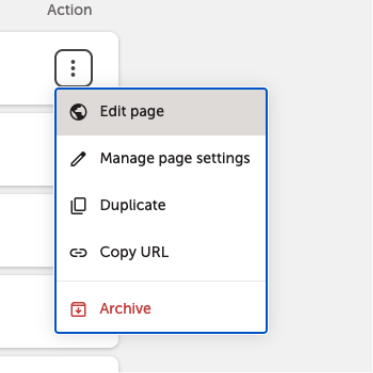Choose Edit page from the menu
Viewport: 373px width, 373px height.
(161, 112)
